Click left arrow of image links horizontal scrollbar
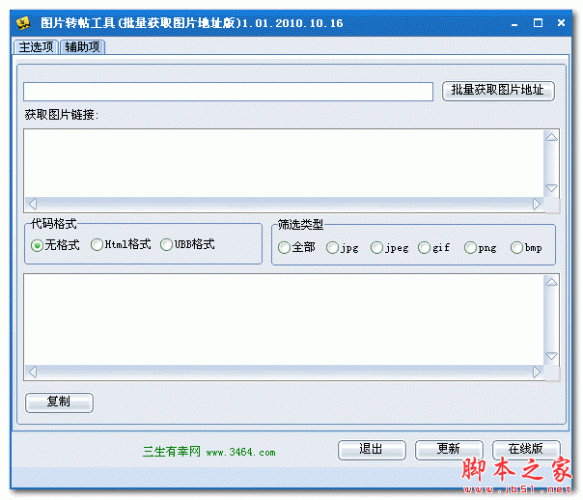Screen dimensions: 583x500 tap(33, 204)
